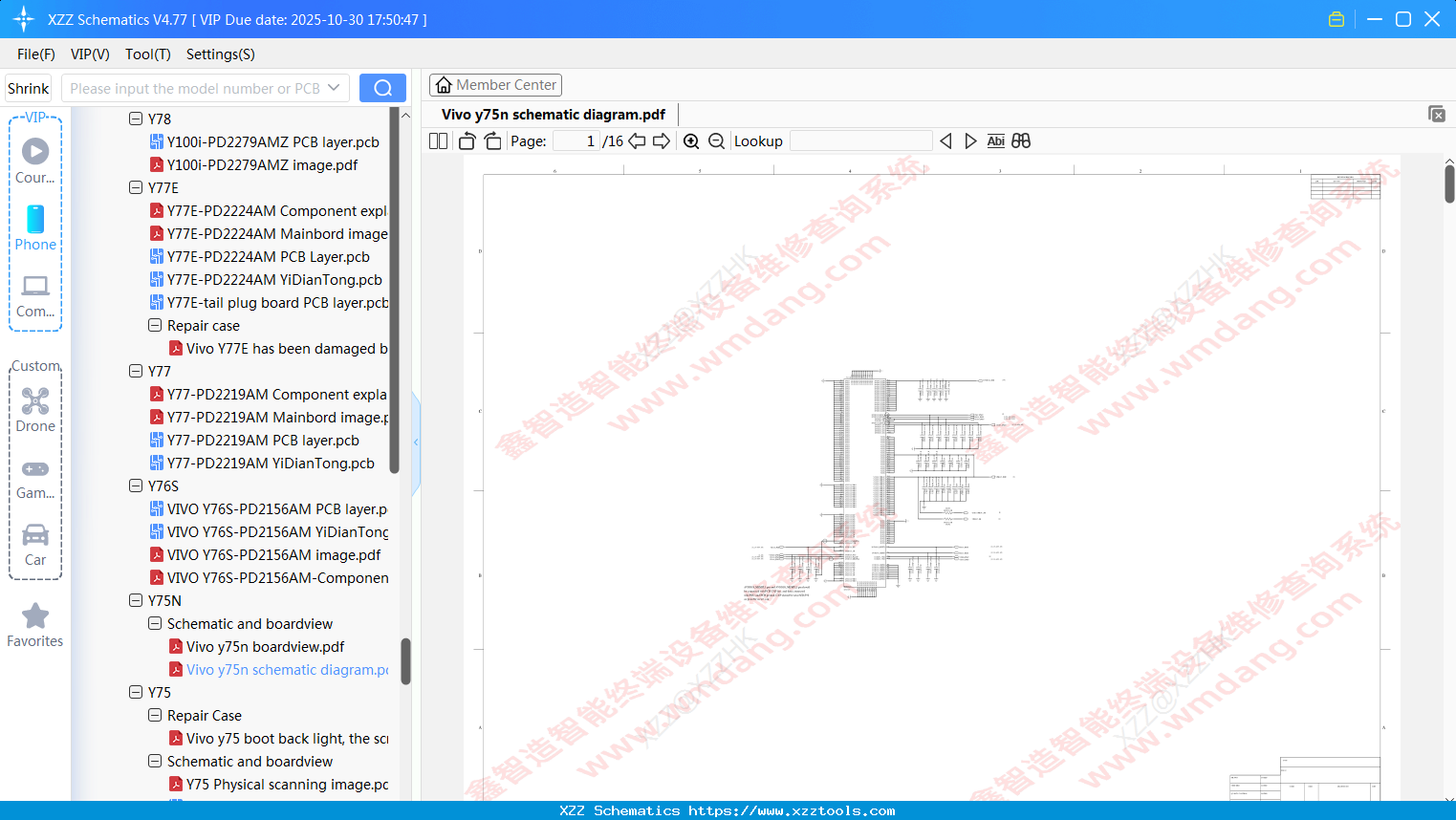Image resolution: width=1456 pixels, height=820 pixels.
Task: Find next lookup match
Action: (970, 141)
